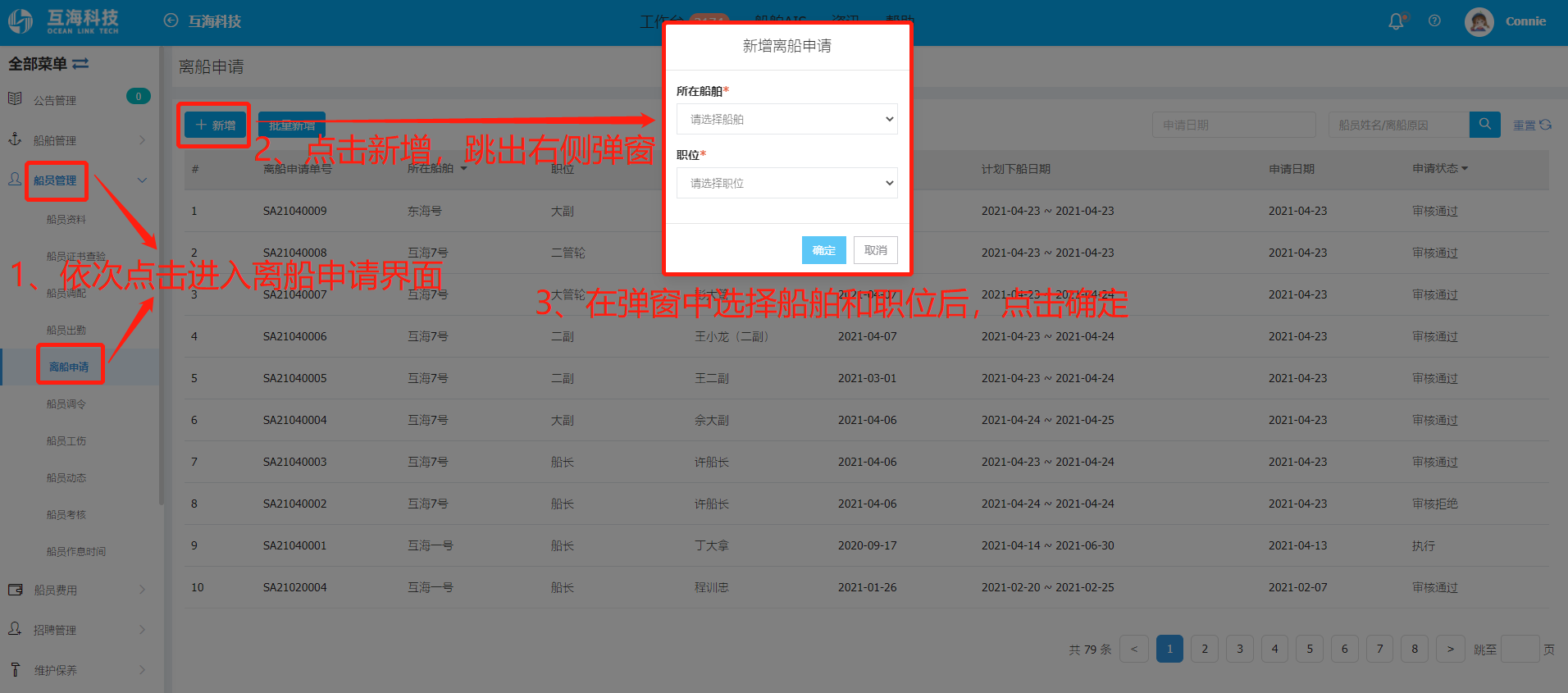Click the 维护保养 tool icon

(15, 669)
